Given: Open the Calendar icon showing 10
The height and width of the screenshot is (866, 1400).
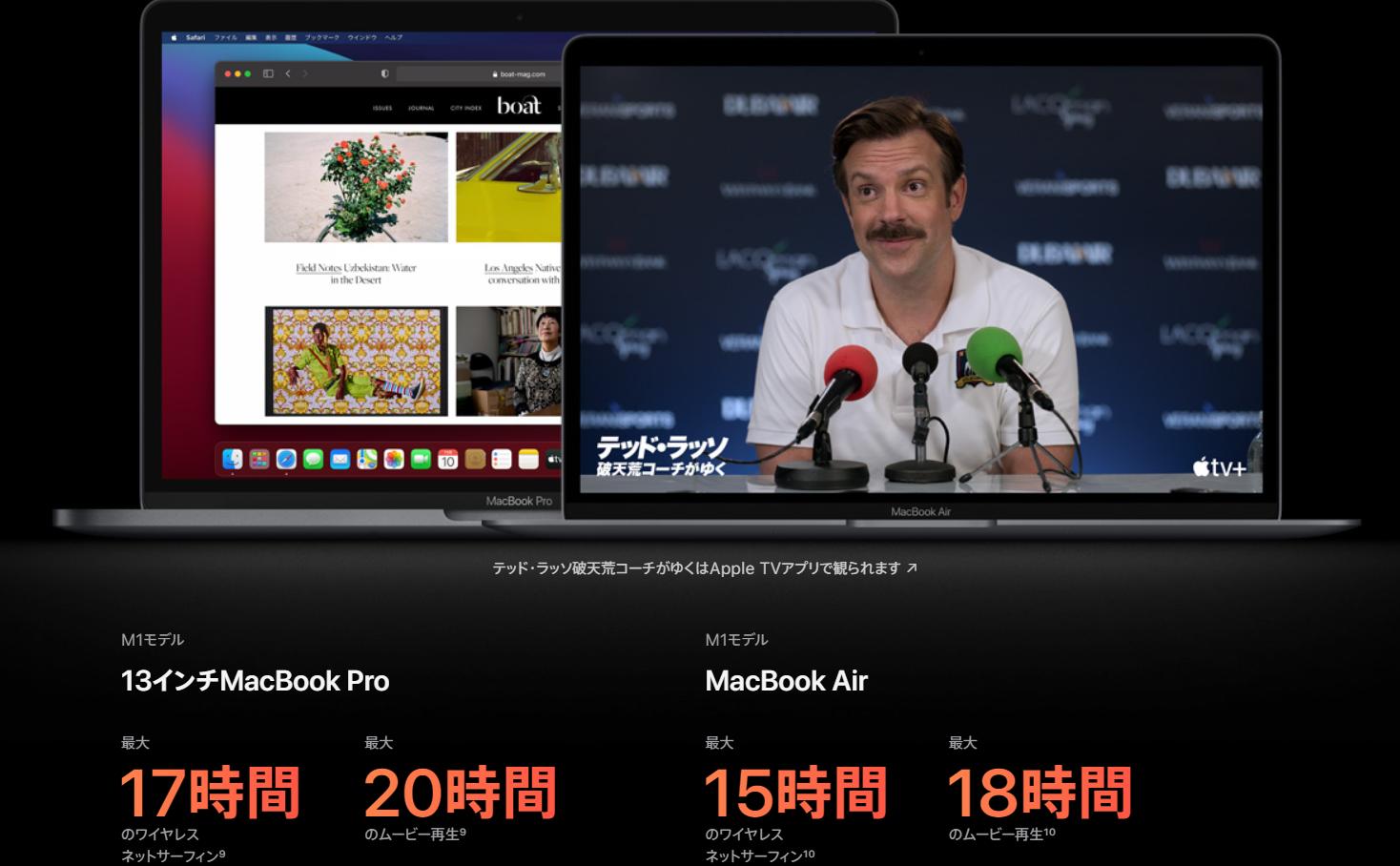Looking at the screenshot, I should point(448,460).
